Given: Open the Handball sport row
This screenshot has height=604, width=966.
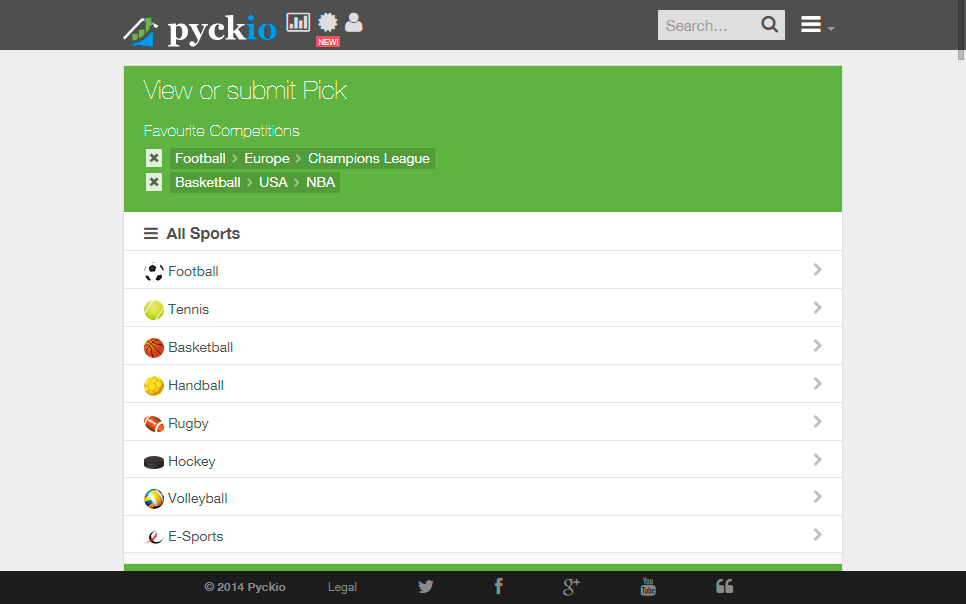Looking at the screenshot, I should (482, 384).
